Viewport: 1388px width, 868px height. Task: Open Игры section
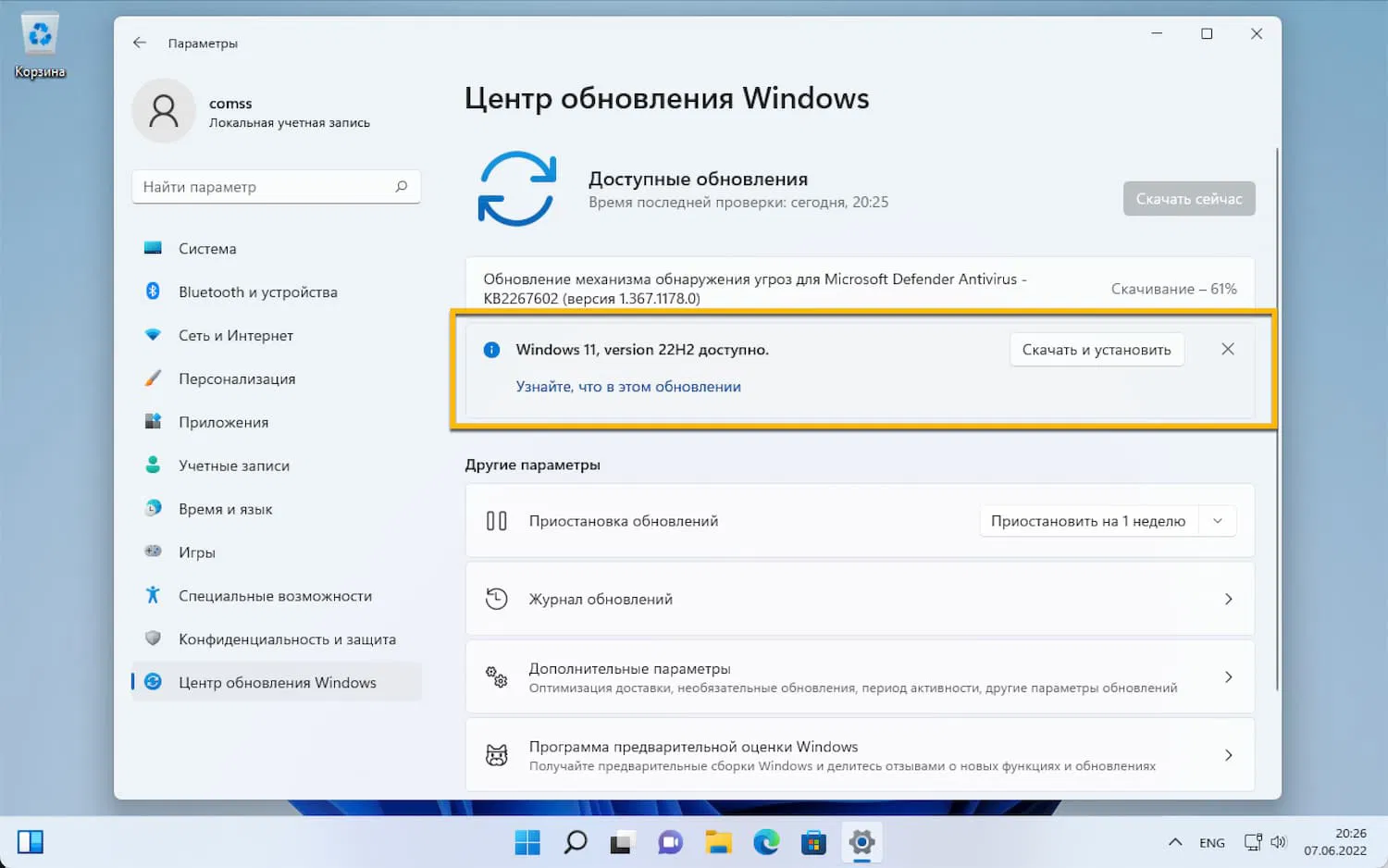coord(277,552)
